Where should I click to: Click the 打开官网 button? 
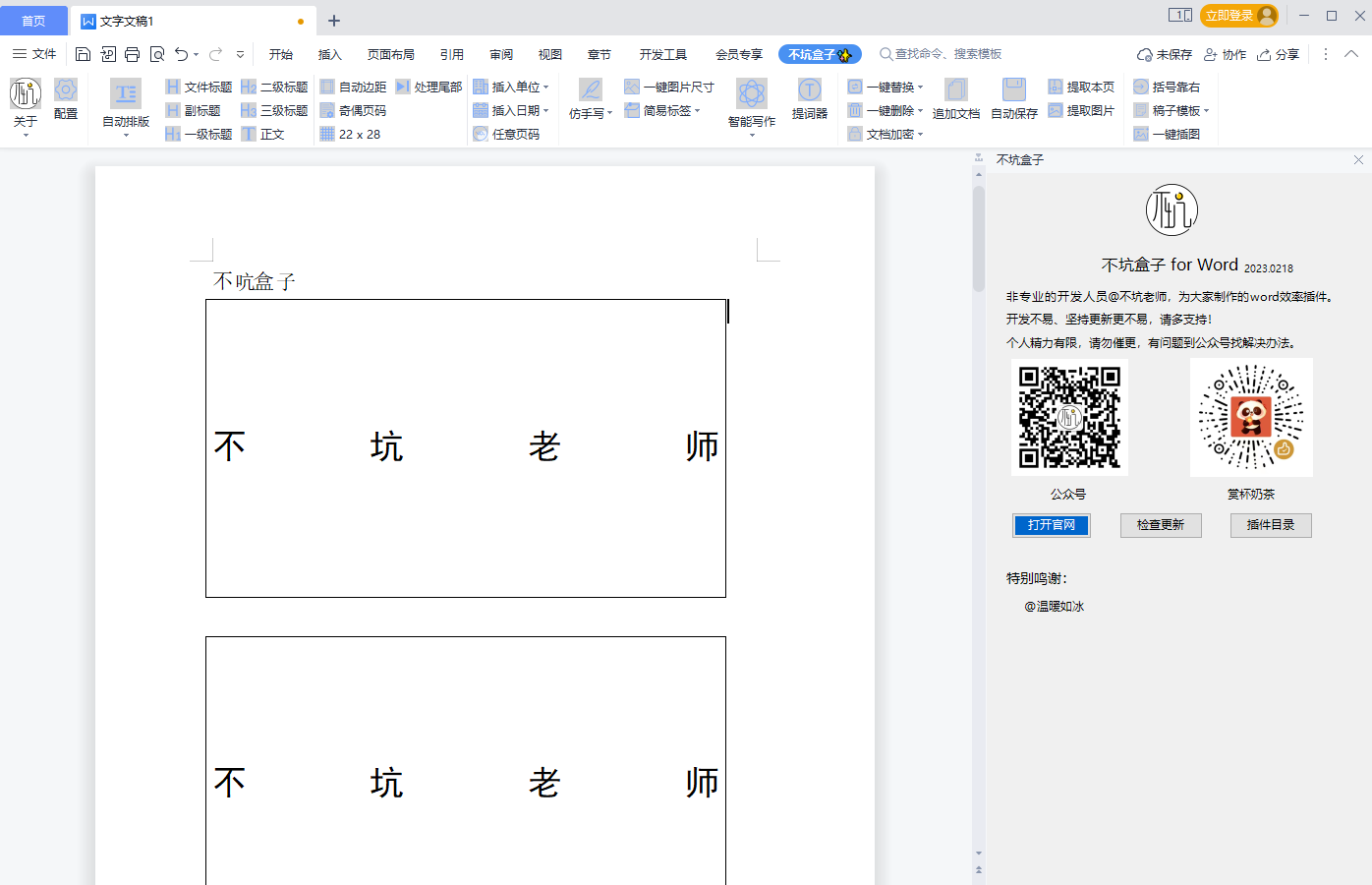(1052, 525)
